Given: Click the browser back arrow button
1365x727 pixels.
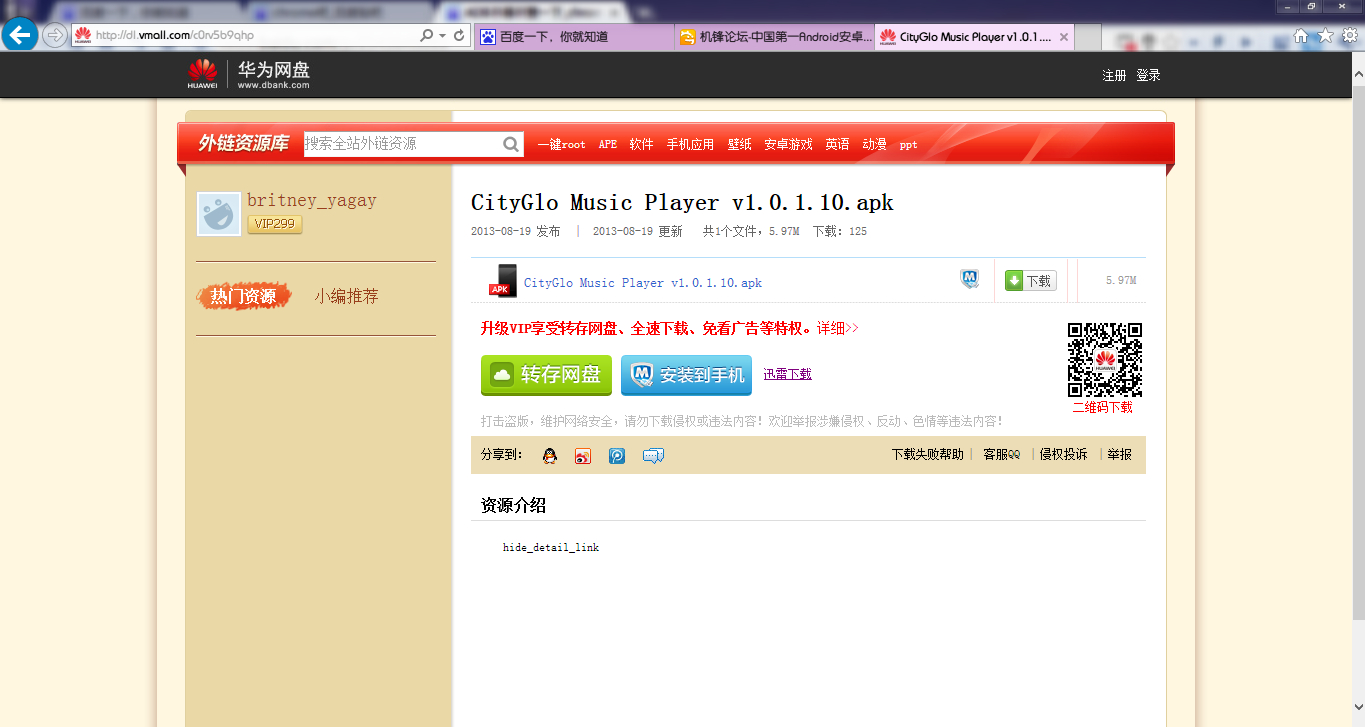Looking at the screenshot, I should (x=20, y=36).
